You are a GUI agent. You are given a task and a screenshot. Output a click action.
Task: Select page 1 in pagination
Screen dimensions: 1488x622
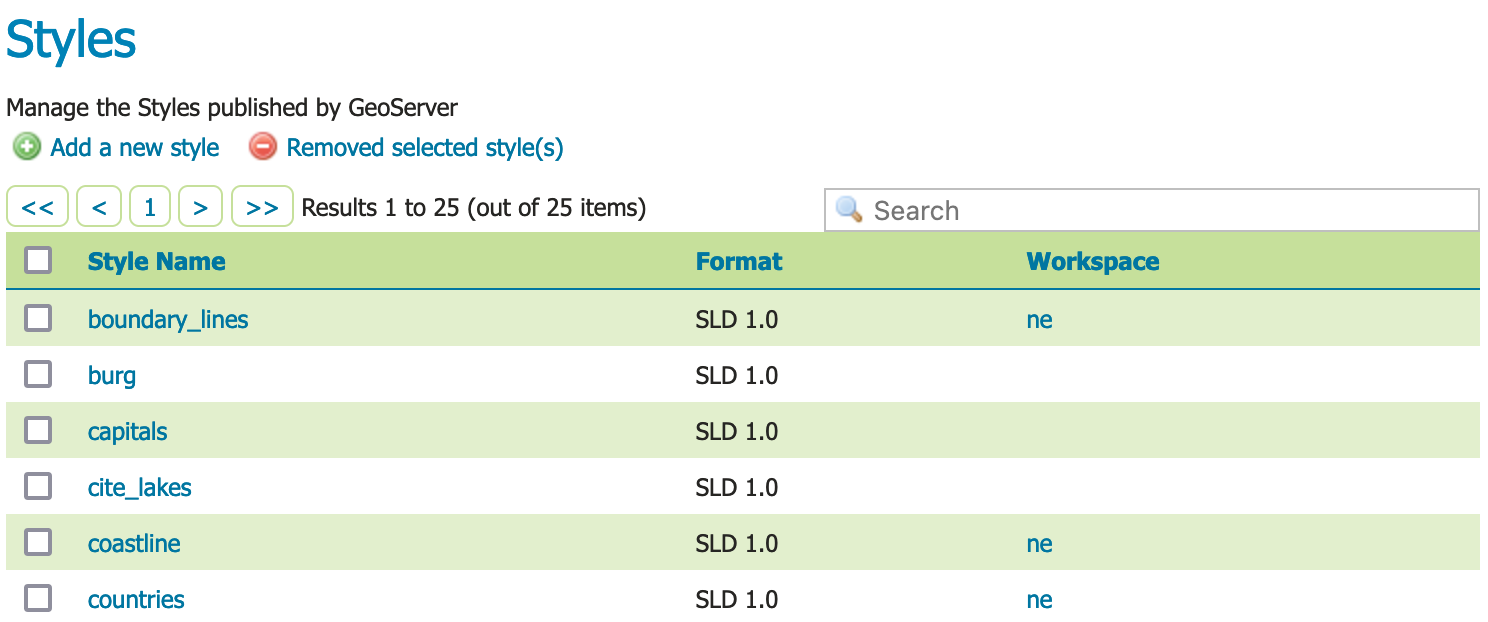point(150,207)
